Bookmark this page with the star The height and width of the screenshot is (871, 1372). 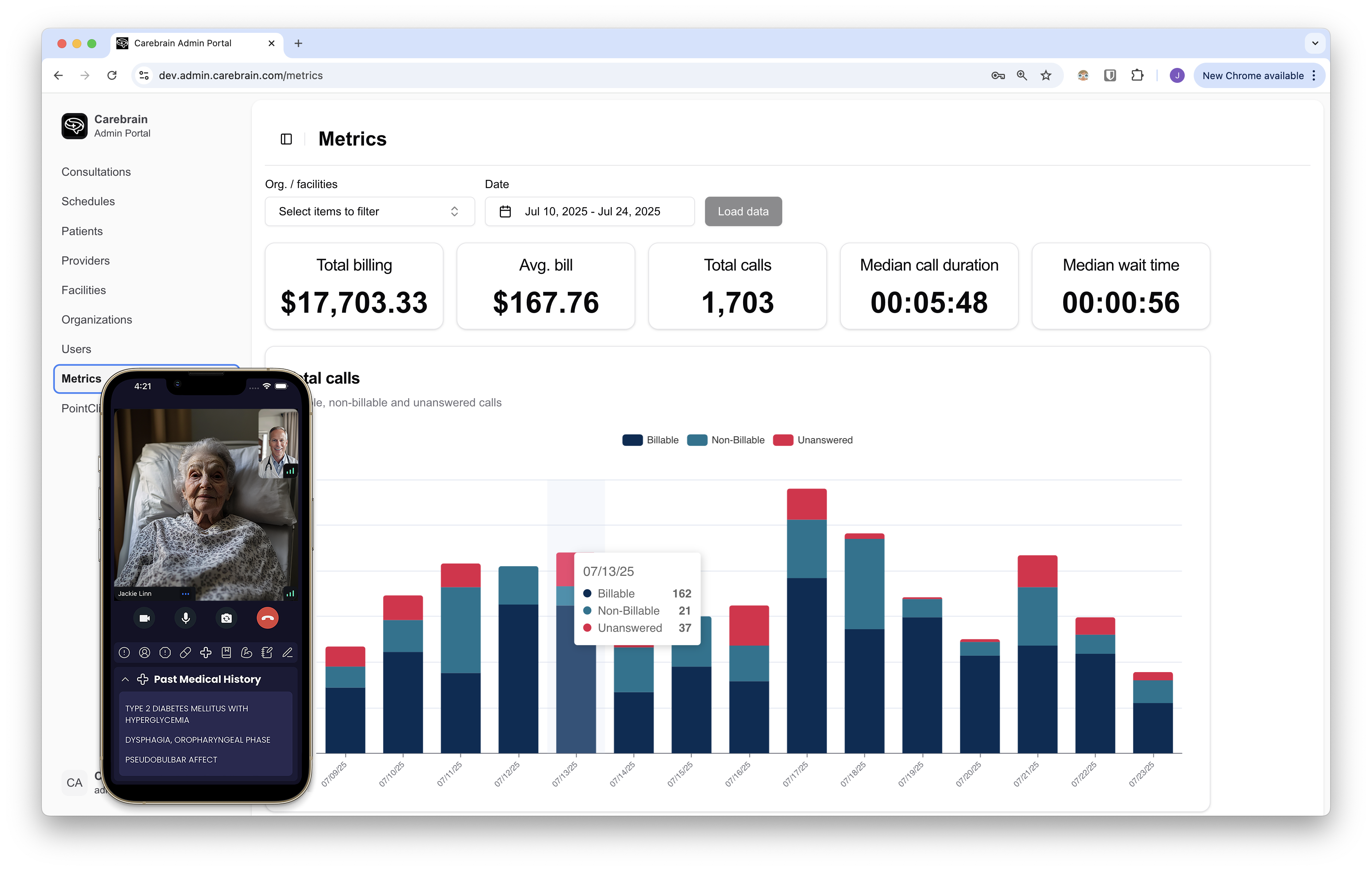tap(1046, 75)
